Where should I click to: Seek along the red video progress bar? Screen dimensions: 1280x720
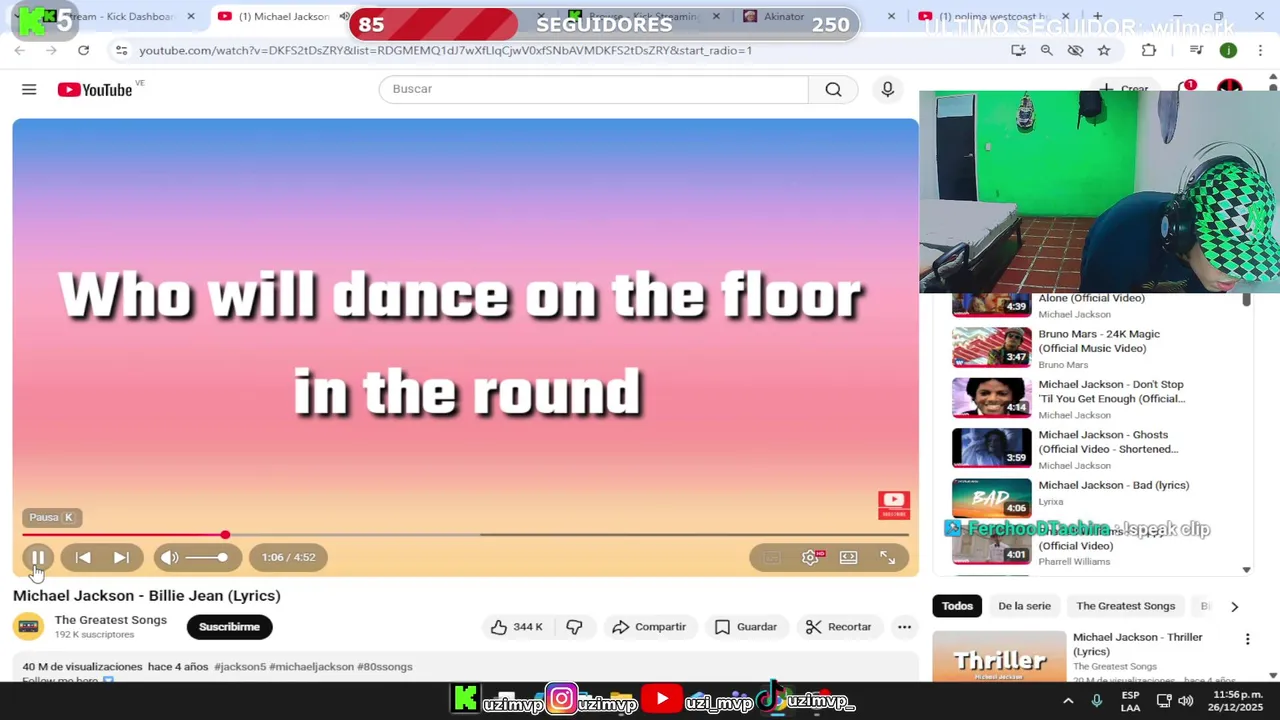point(465,535)
